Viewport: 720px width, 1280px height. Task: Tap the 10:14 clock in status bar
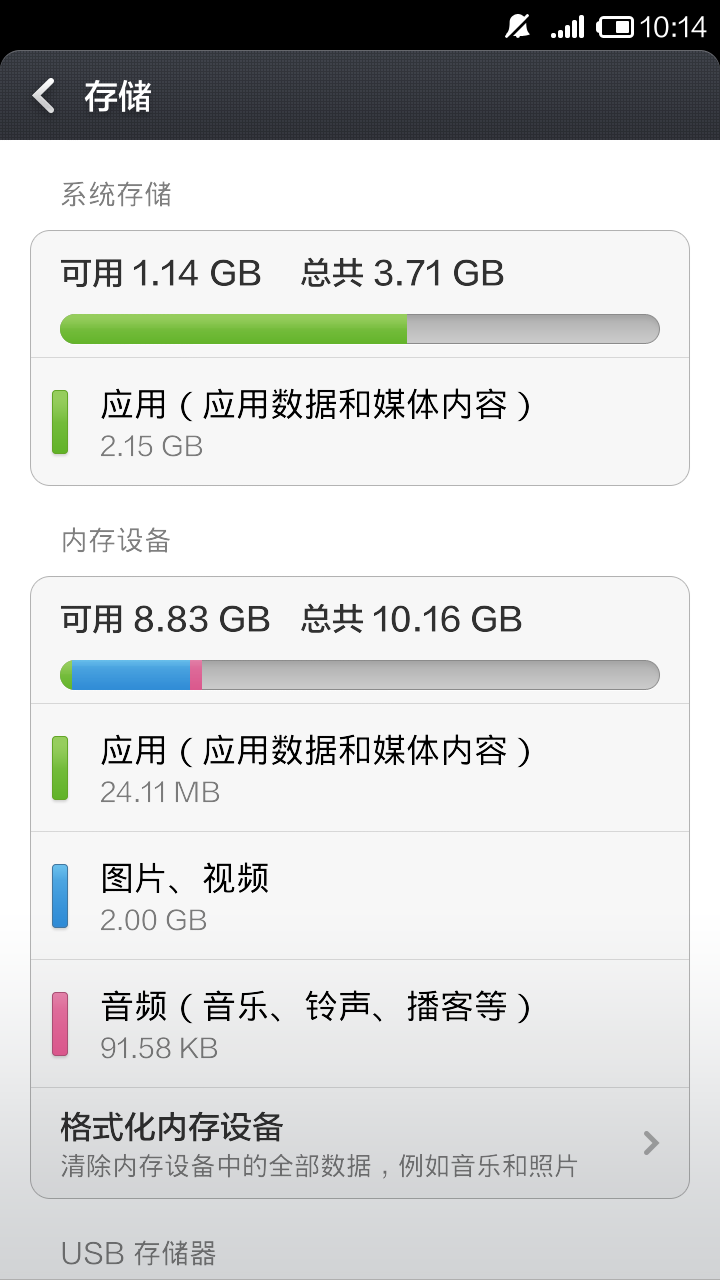(673, 27)
